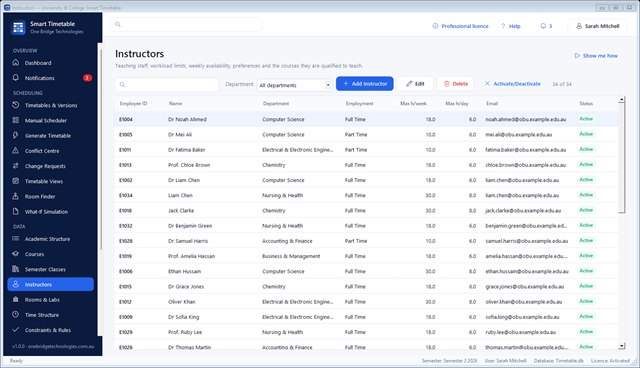Click the Show me how play icon
Screen dimensions: 640x368
pyautogui.click(x=577, y=55)
